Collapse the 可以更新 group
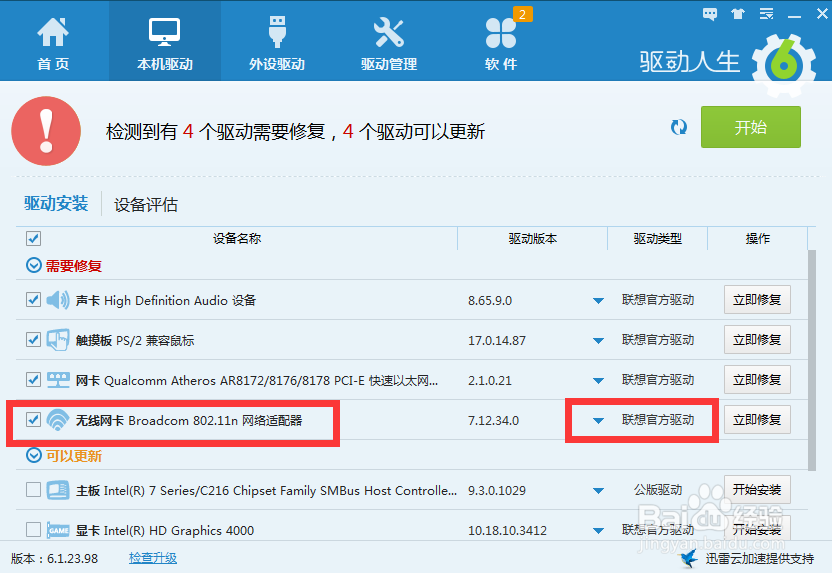The width and height of the screenshot is (832, 573). (x=34, y=455)
